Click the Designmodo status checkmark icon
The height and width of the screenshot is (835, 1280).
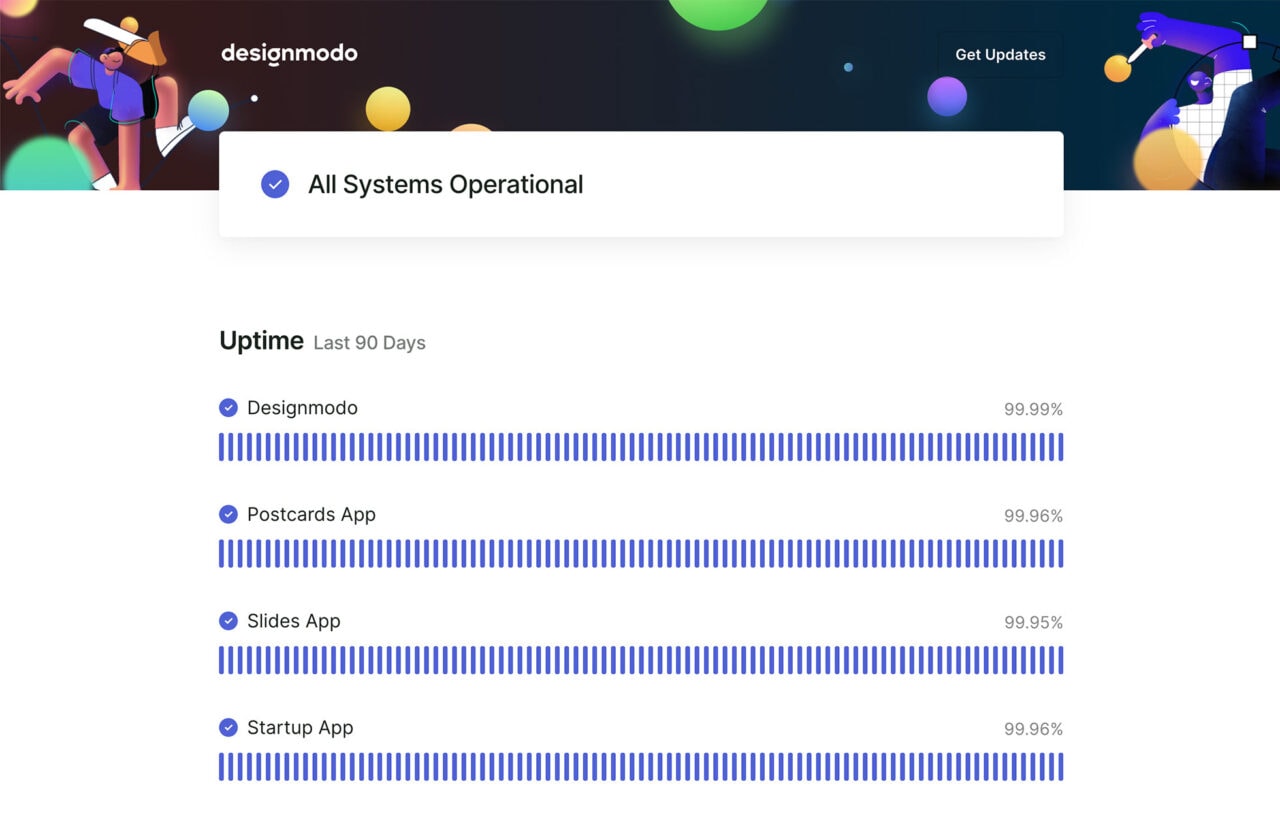point(228,407)
